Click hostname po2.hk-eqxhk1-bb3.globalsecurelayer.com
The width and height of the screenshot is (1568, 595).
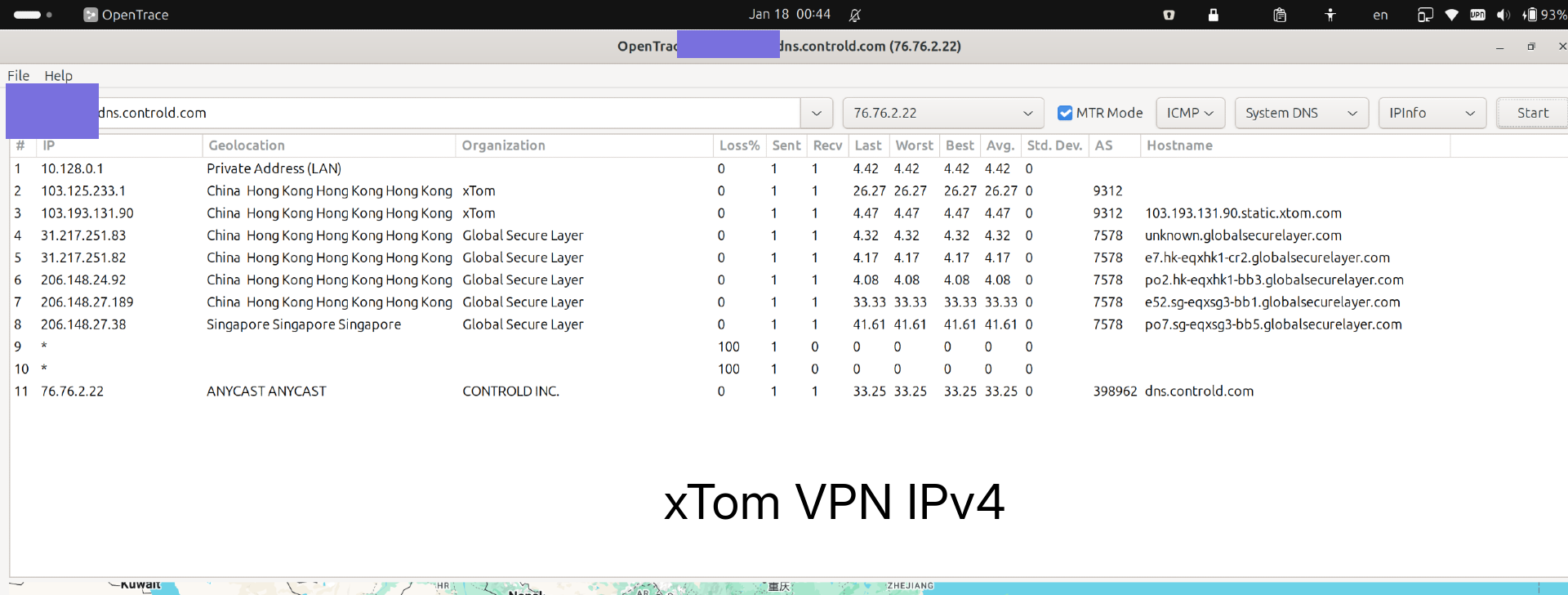(x=1274, y=280)
